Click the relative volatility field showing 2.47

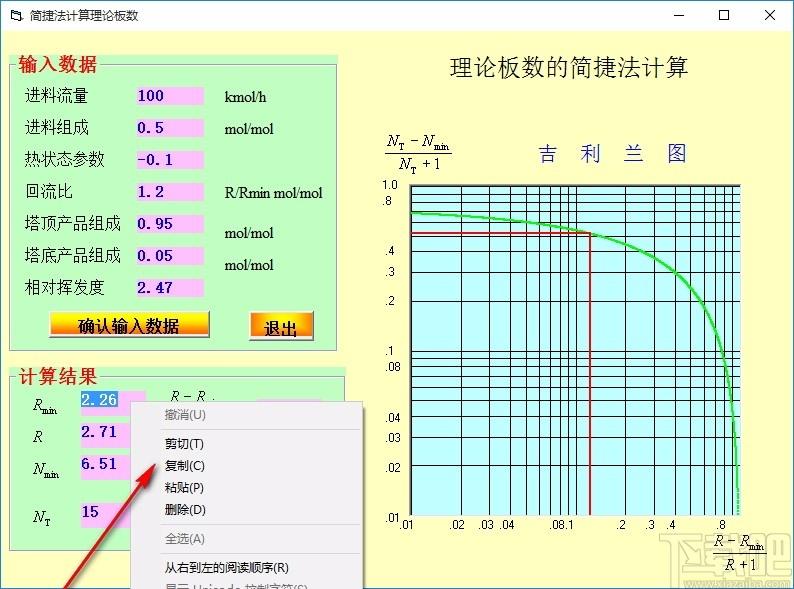[170, 287]
